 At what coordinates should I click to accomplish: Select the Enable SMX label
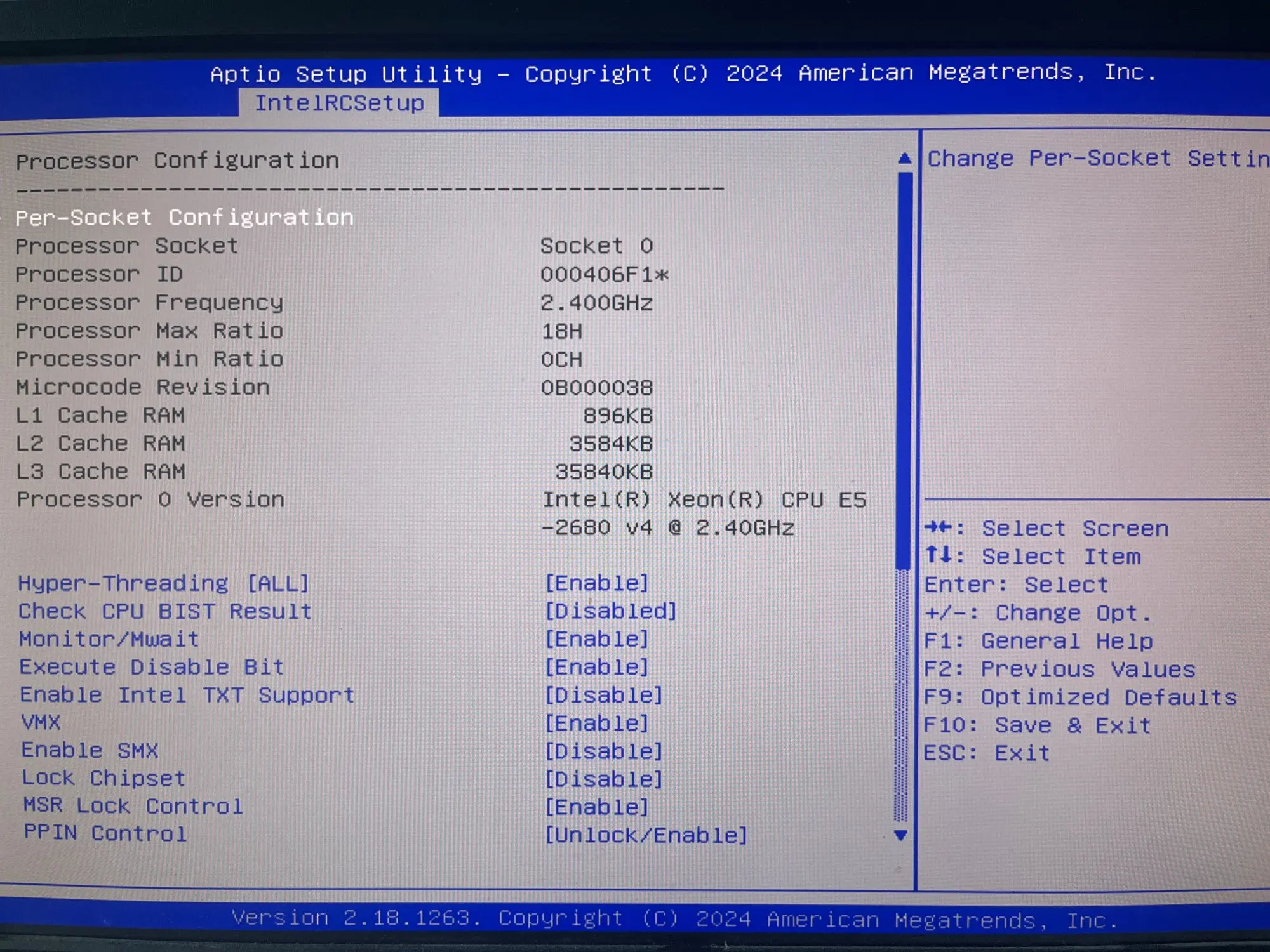(x=90, y=750)
